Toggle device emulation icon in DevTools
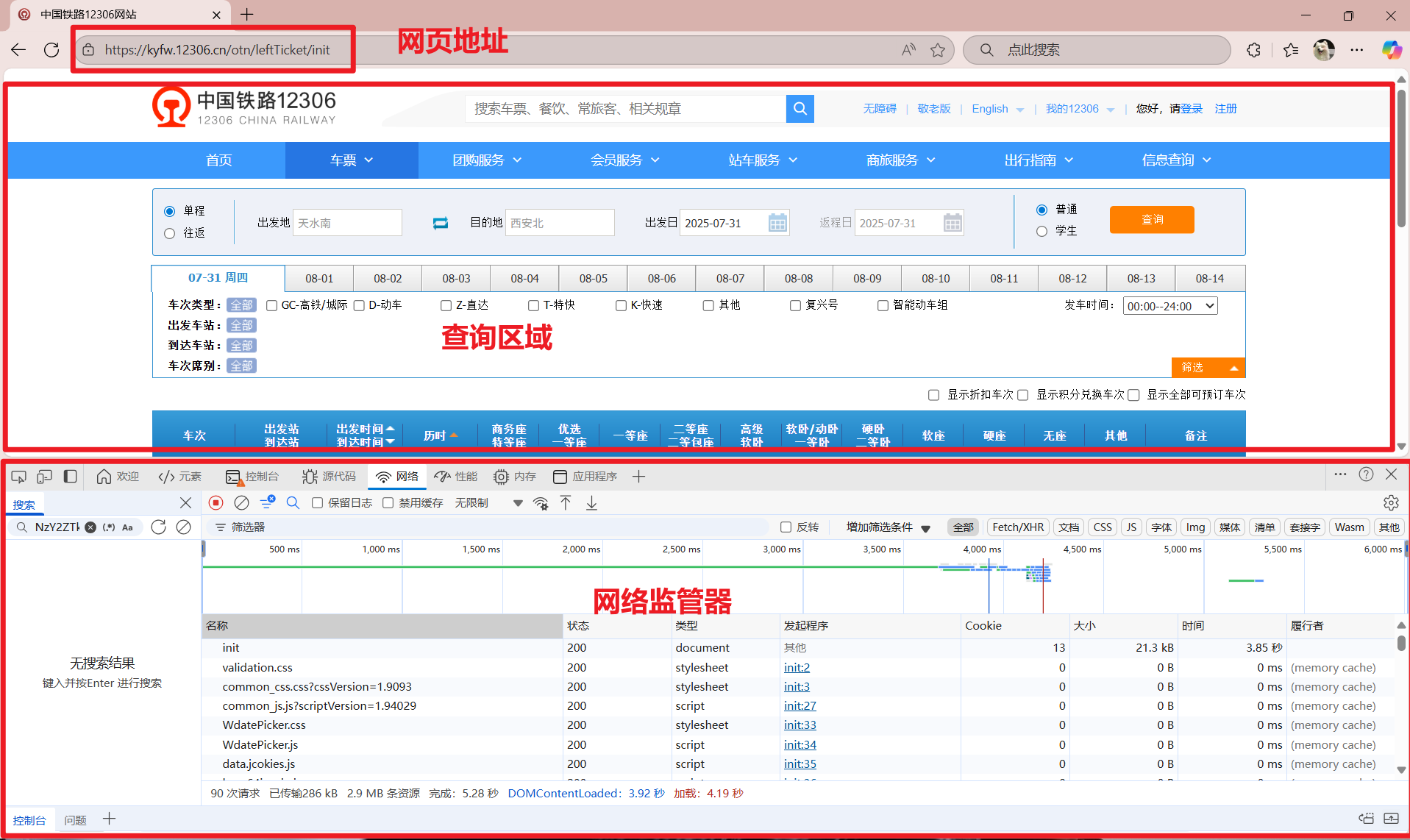Viewport: 1410px width, 840px height. [x=45, y=477]
